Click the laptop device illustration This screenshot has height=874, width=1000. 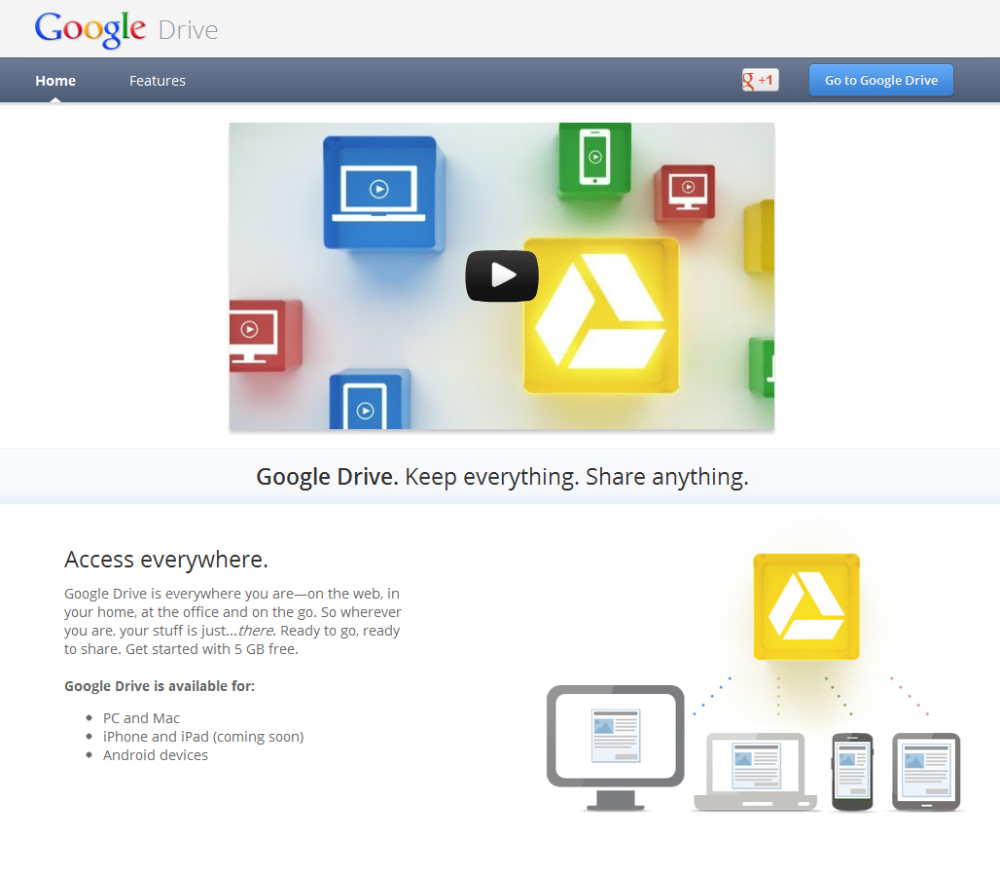755,772
